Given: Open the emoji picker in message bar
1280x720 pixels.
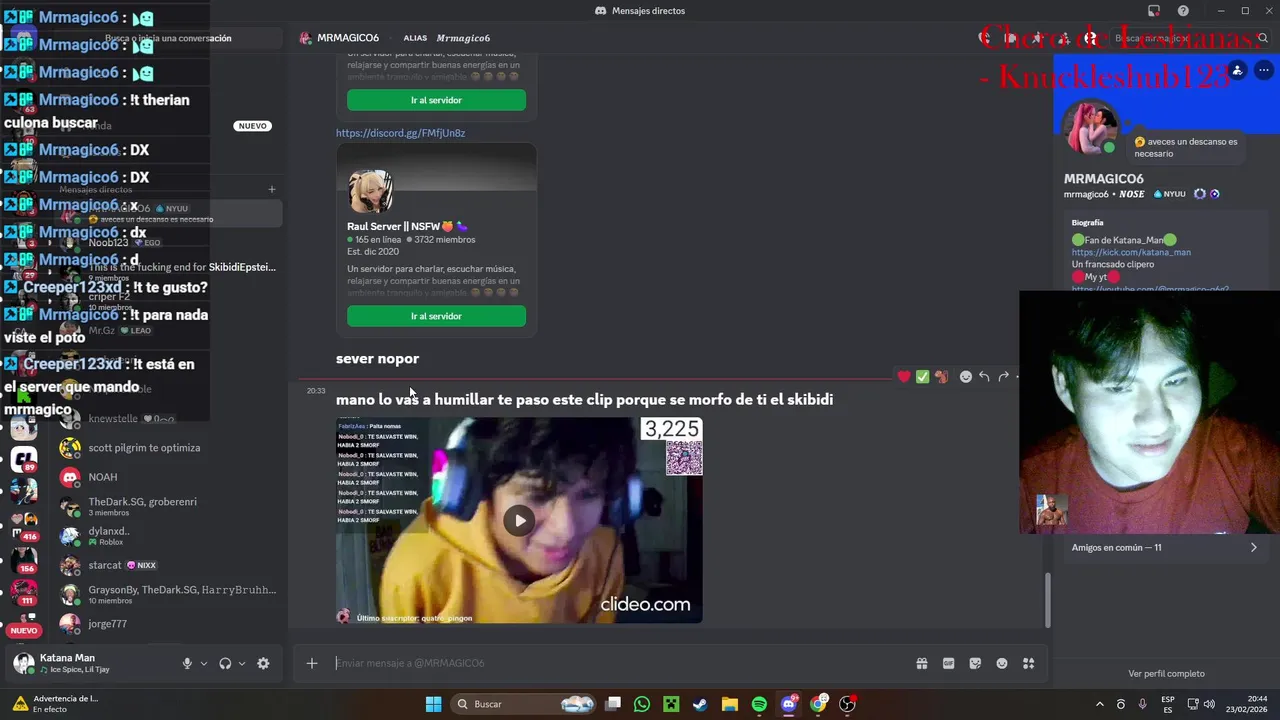Looking at the screenshot, I should pos(1002,663).
